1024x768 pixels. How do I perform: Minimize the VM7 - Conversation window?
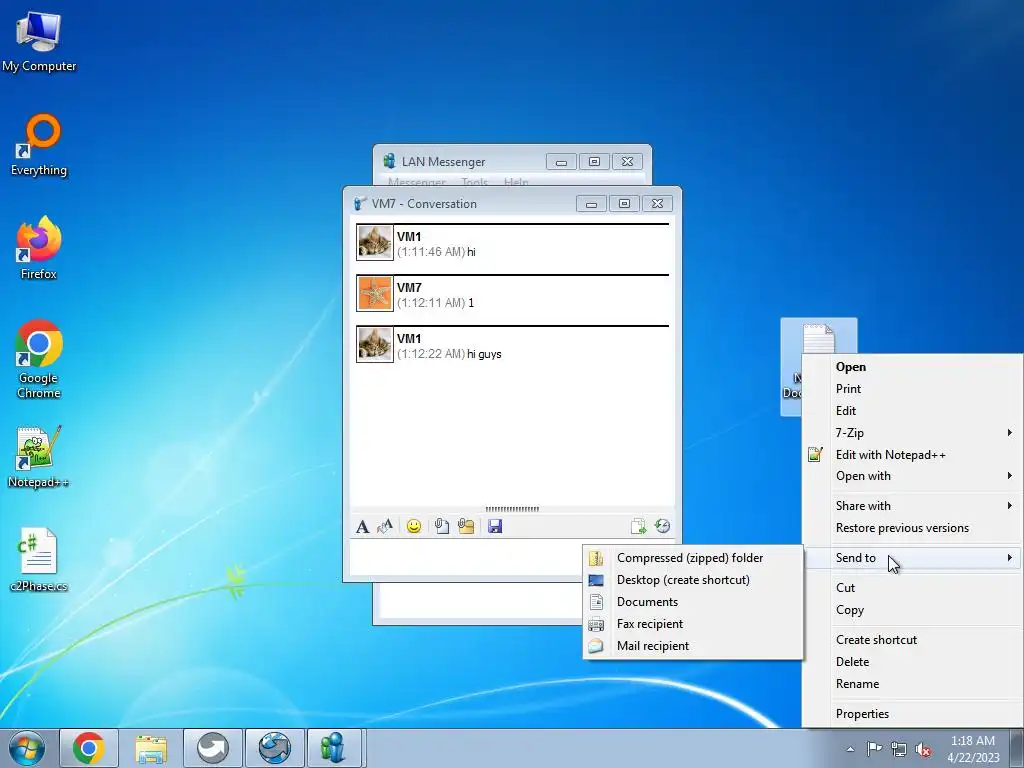tap(592, 204)
